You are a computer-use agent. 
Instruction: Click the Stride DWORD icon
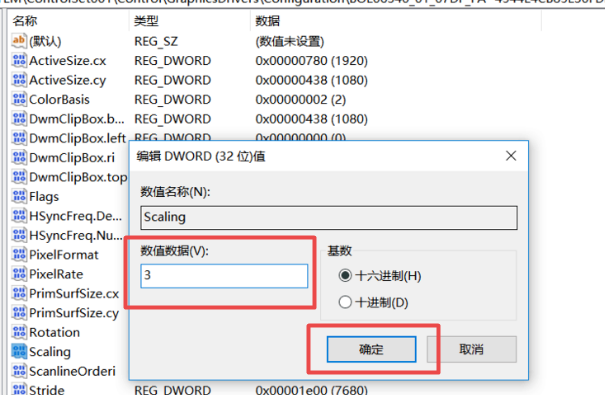(19, 389)
